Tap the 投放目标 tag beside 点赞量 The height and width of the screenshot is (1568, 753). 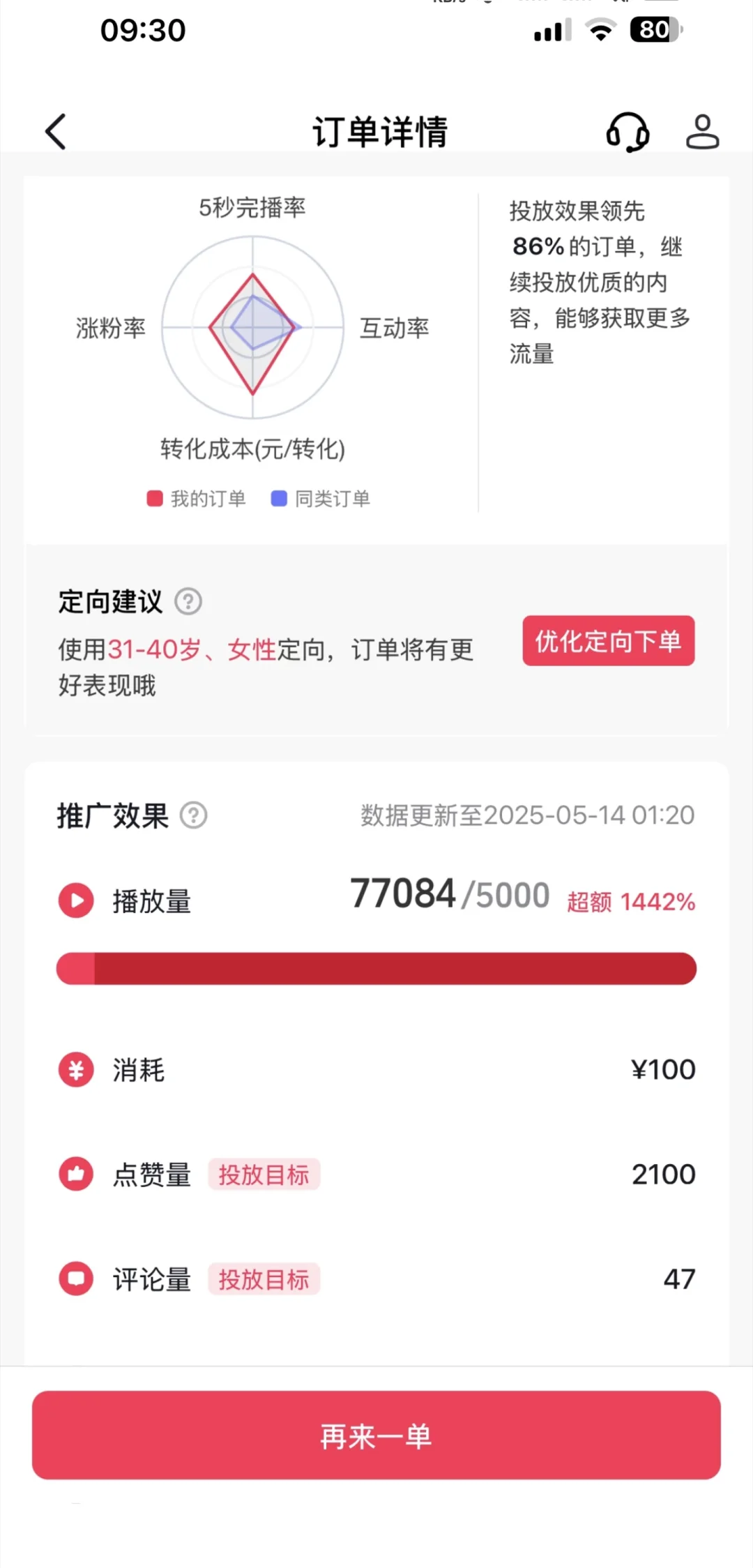pos(264,1175)
